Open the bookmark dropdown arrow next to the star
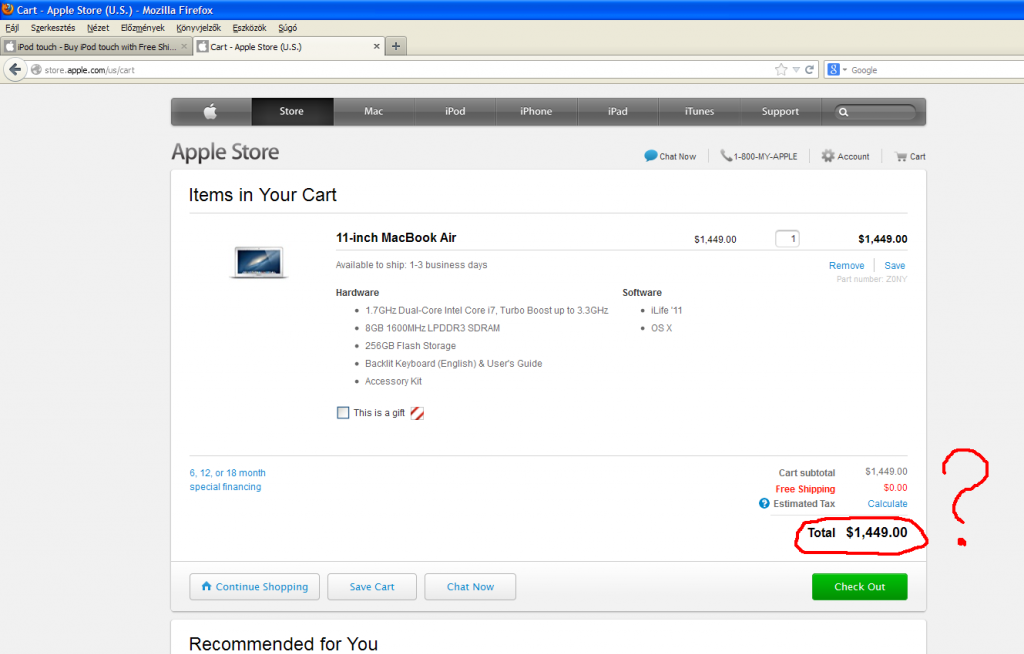1024x654 pixels. click(x=796, y=70)
